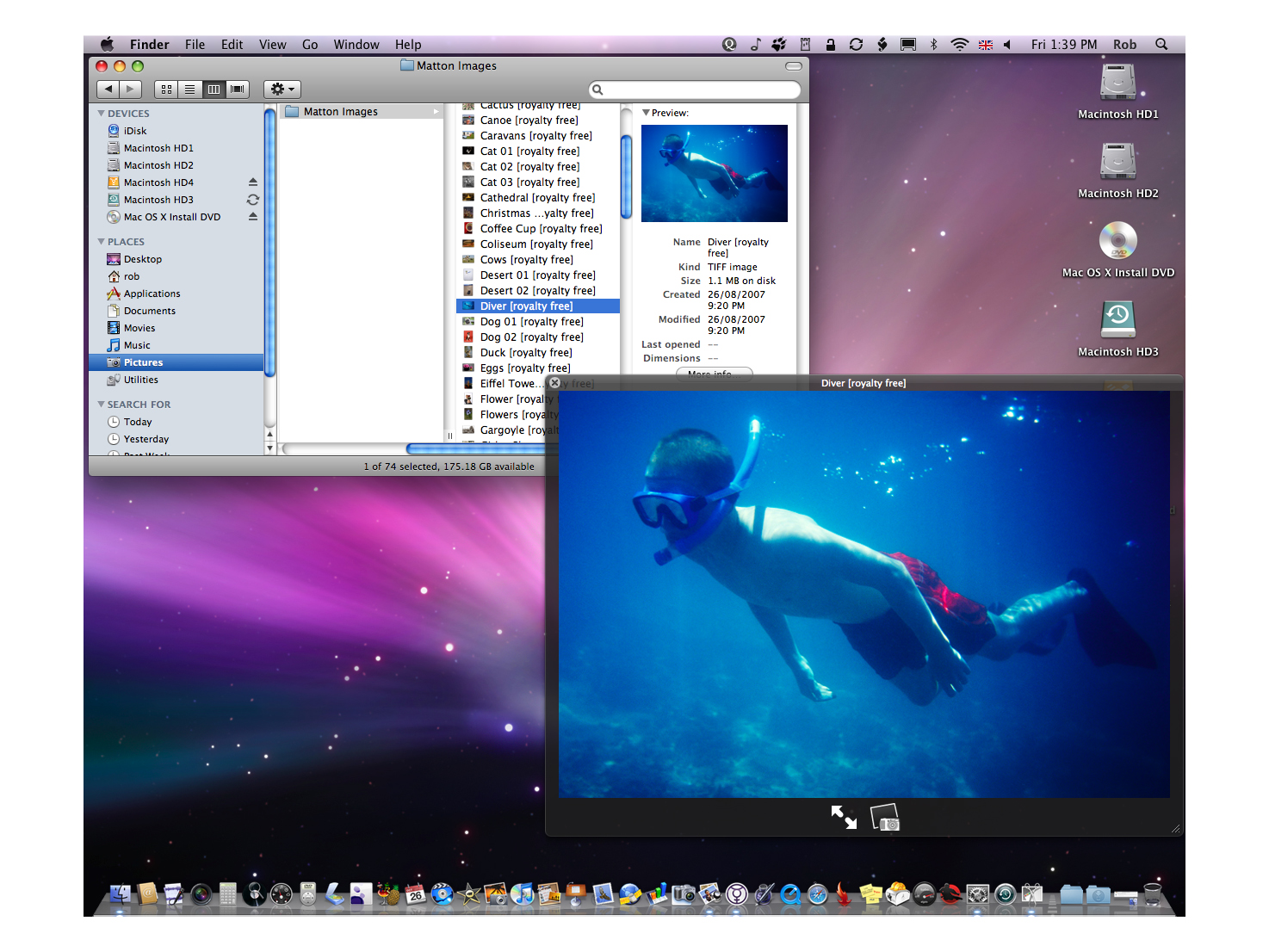Click the More info button

tap(715, 374)
